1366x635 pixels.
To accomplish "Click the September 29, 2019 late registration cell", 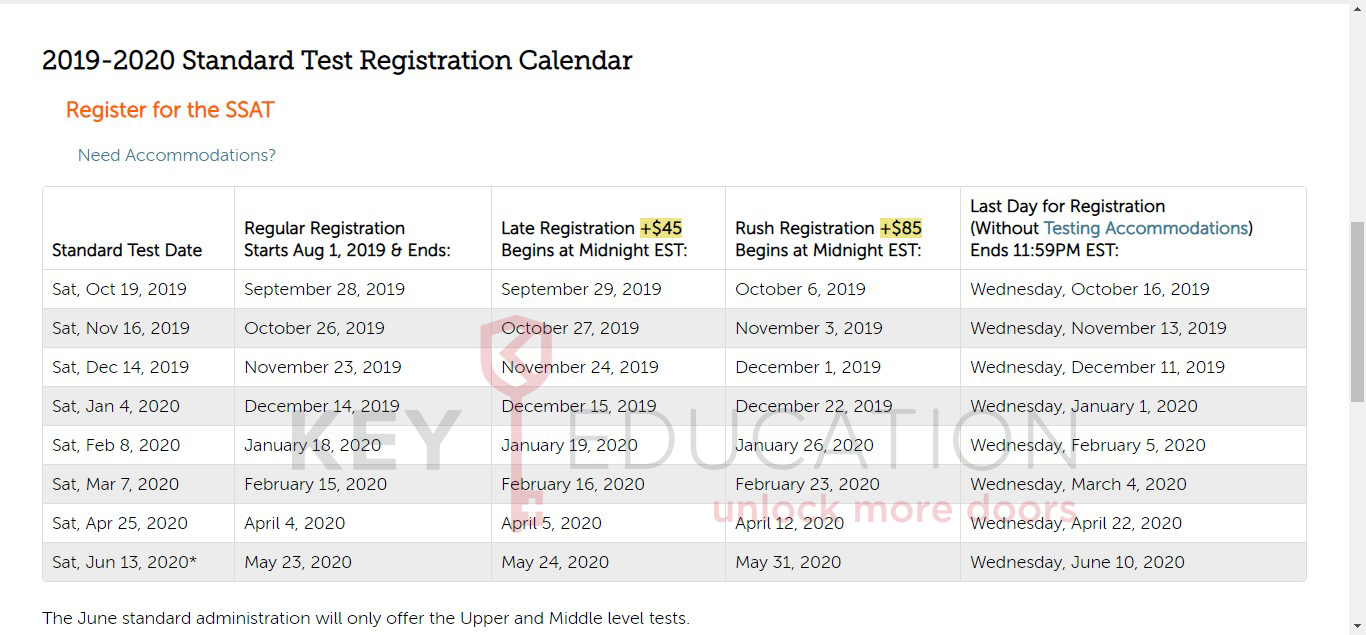I will pyautogui.click(x=581, y=289).
